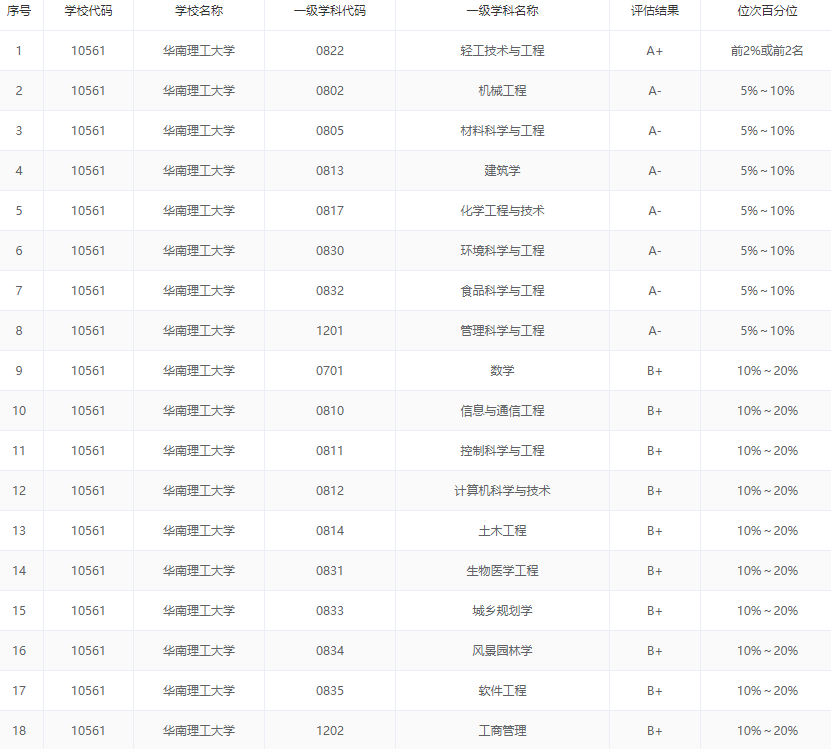Select the 化学工程与技术 subject cell
The height and width of the screenshot is (749, 831).
[502, 210]
